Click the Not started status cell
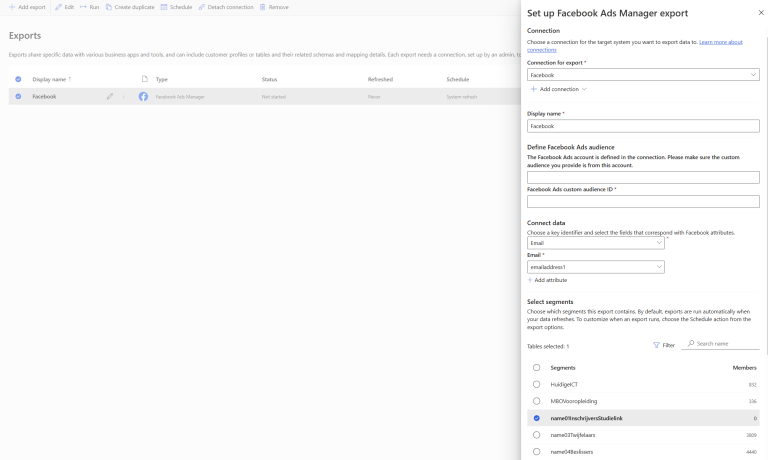Viewport: 768px width, 460px height. pos(274,97)
